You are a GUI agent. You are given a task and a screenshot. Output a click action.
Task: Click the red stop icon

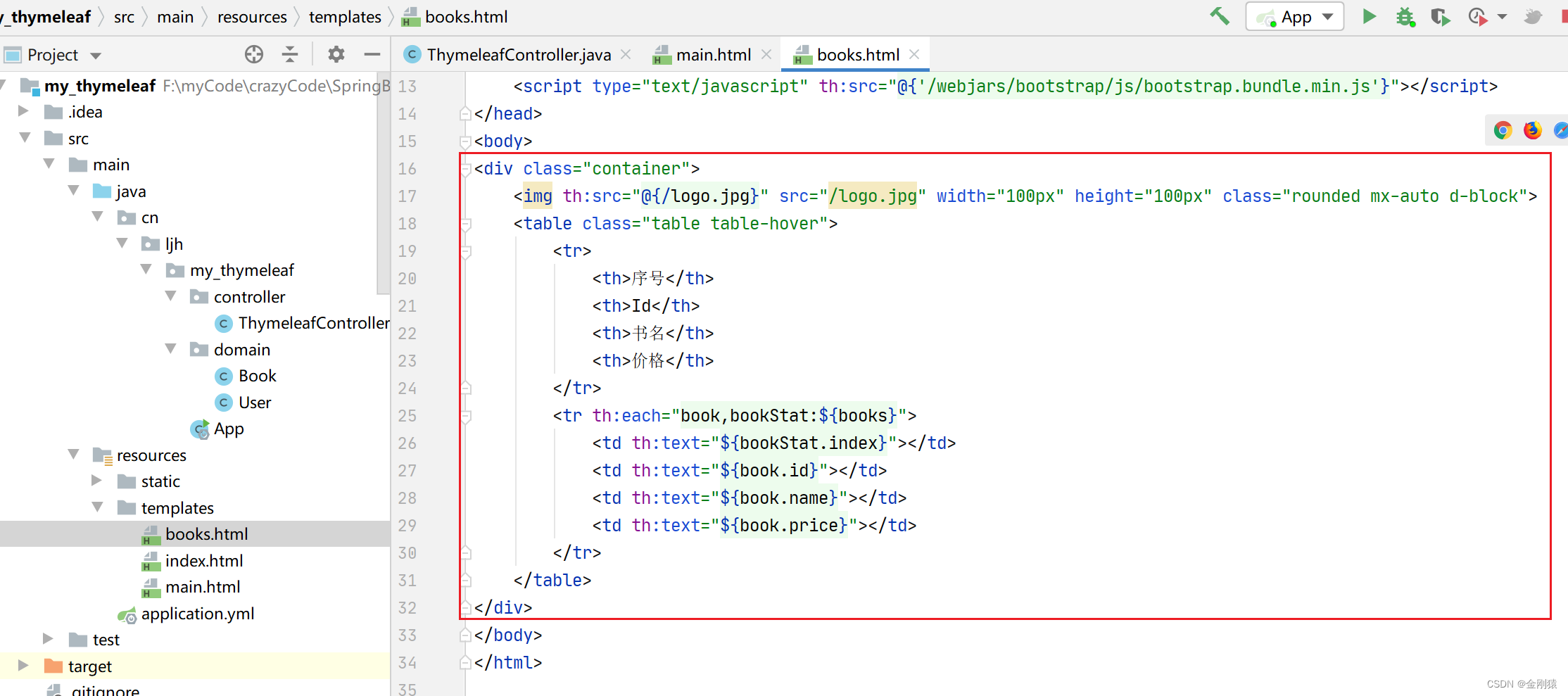click(x=1564, y=16)
